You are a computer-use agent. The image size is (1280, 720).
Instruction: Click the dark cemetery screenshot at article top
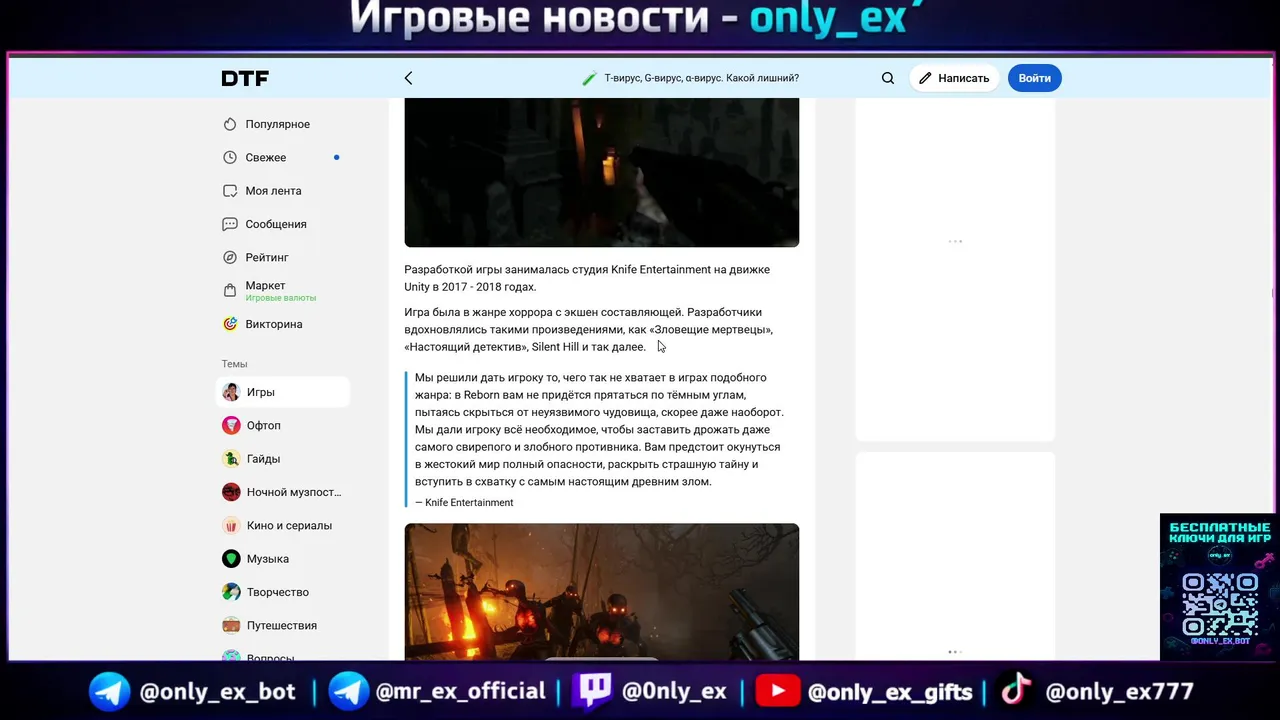[x=601, y=172]
